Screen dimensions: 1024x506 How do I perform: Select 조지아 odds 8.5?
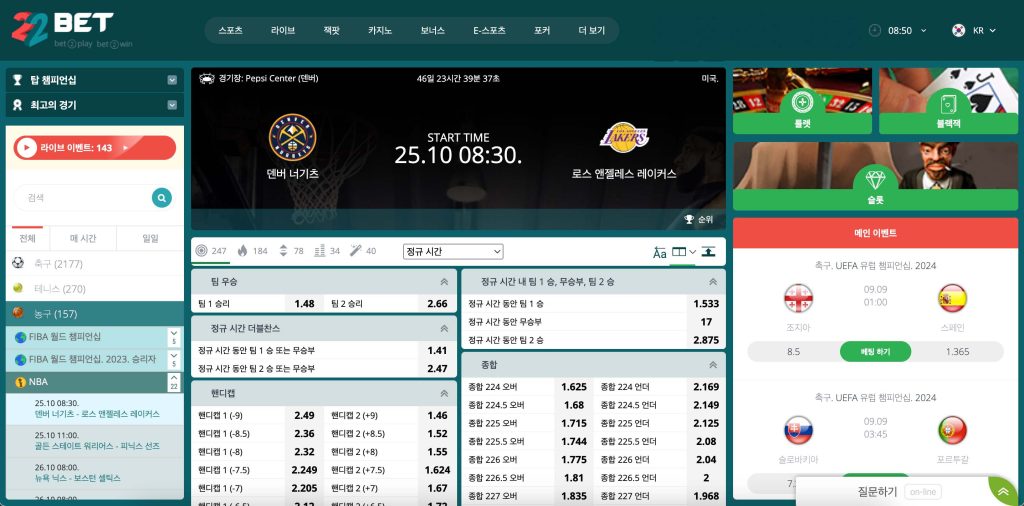coord(793,351)
